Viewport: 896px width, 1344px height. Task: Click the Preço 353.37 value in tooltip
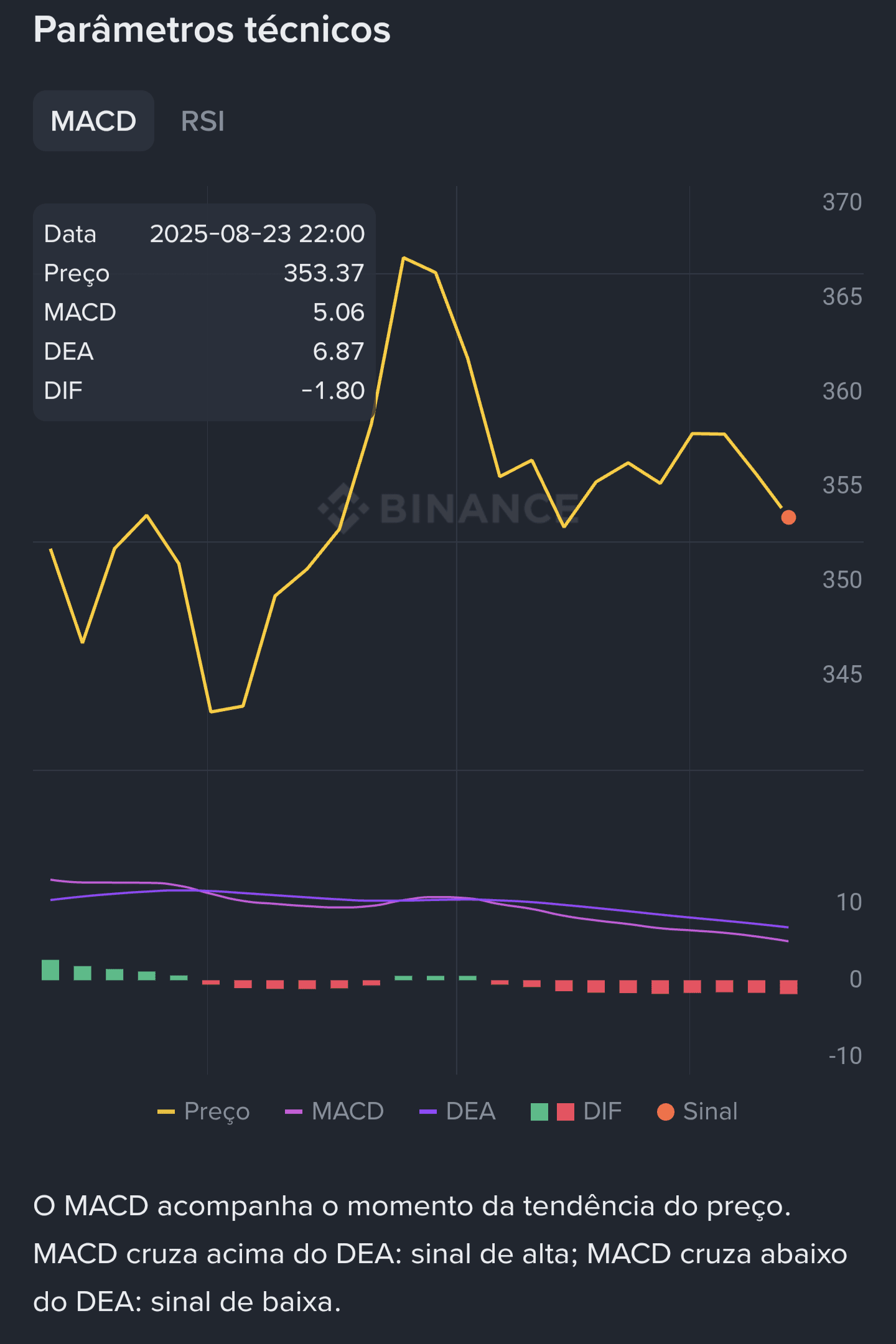pyautogui.click(x=324, y=273)
